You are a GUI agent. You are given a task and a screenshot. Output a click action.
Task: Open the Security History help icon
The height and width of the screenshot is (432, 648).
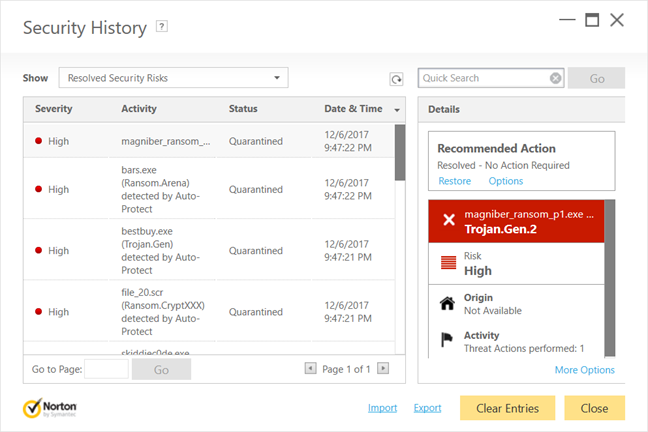click(162, 26)
